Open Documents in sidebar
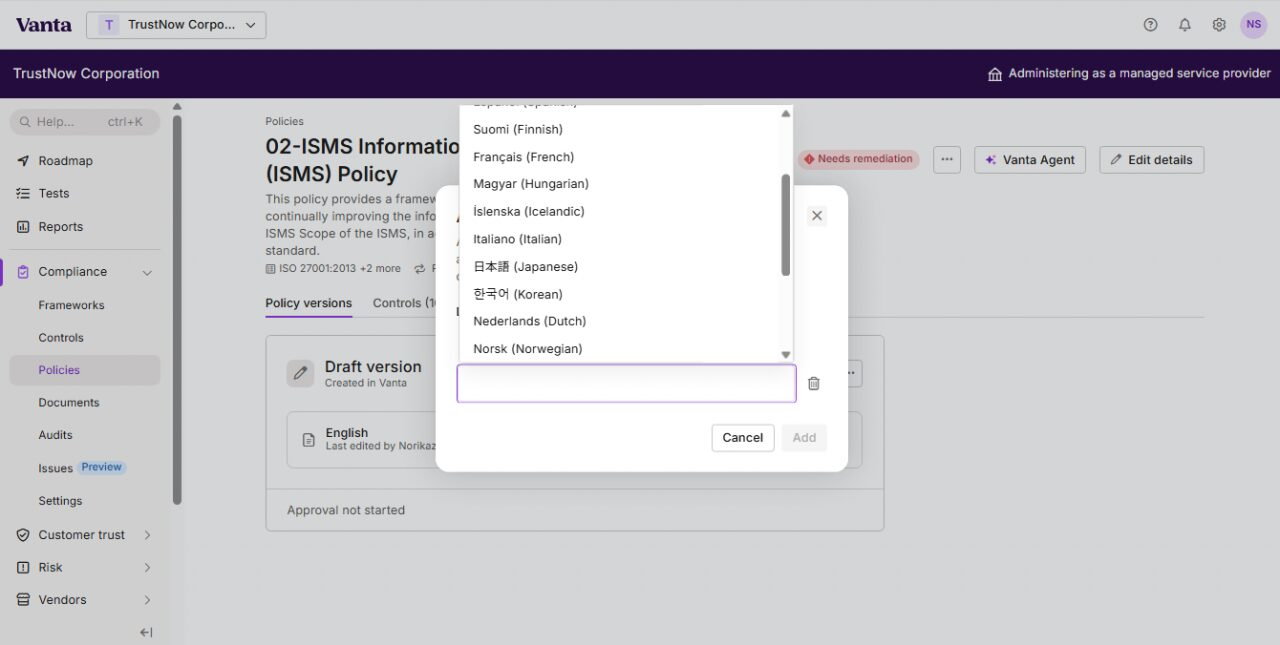The height and width of the screenshot is (645, 1280). [x=69, y=403]
